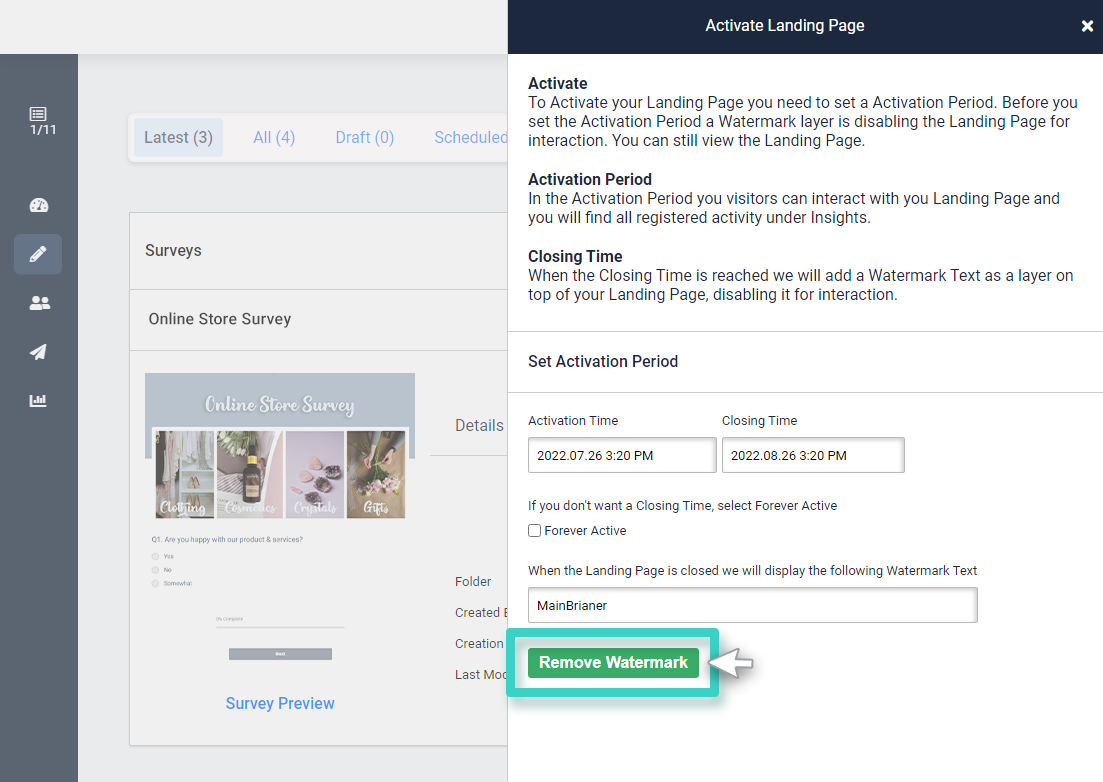Open the paper plane send icon
This screenshot has width=1103, height=782.
tap(38, 352)
